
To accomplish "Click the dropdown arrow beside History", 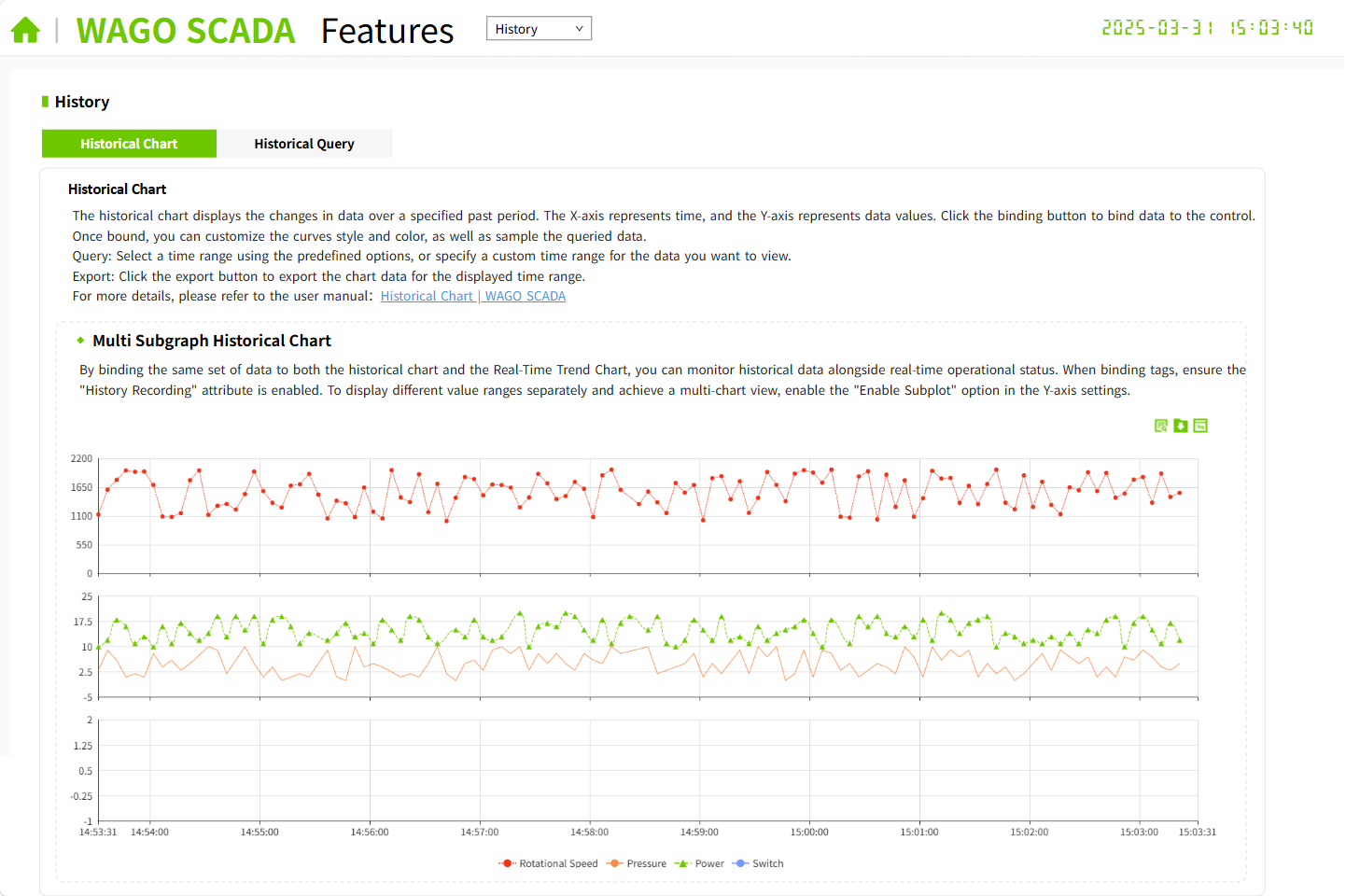I will click(579, 29).
